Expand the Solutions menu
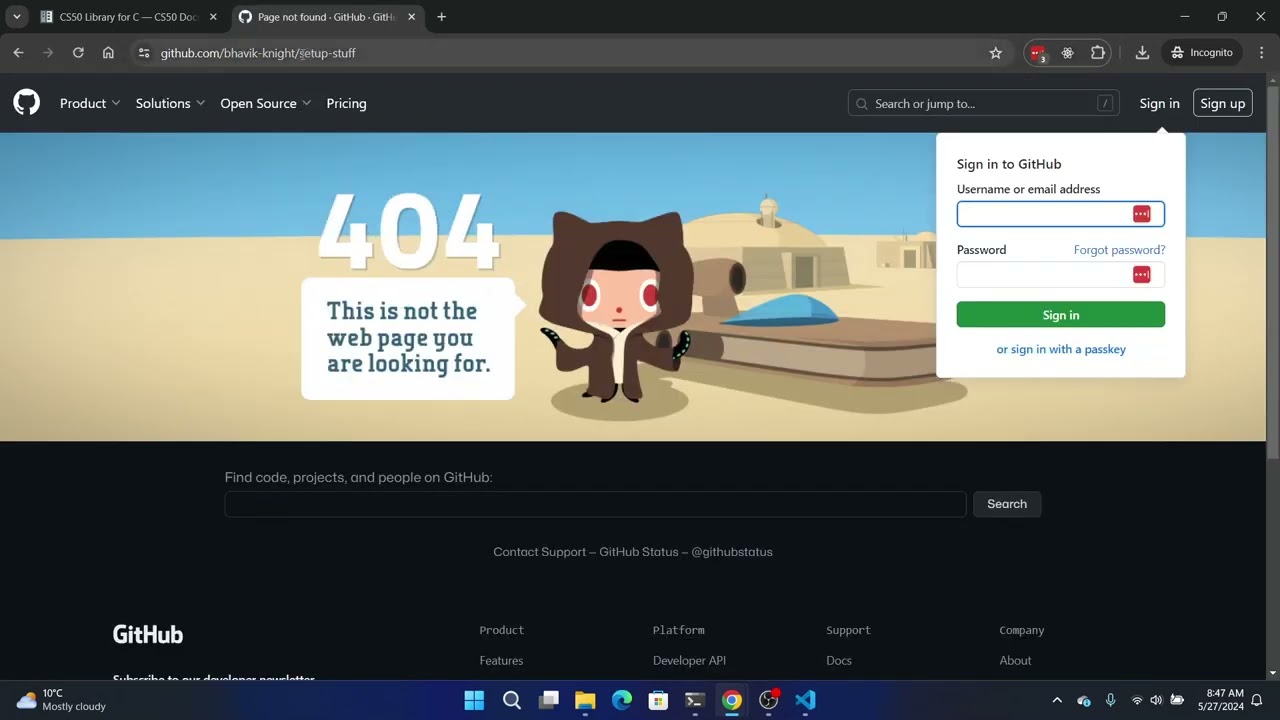The width and height of the screenshot is (1280, 720). point(170,103)
